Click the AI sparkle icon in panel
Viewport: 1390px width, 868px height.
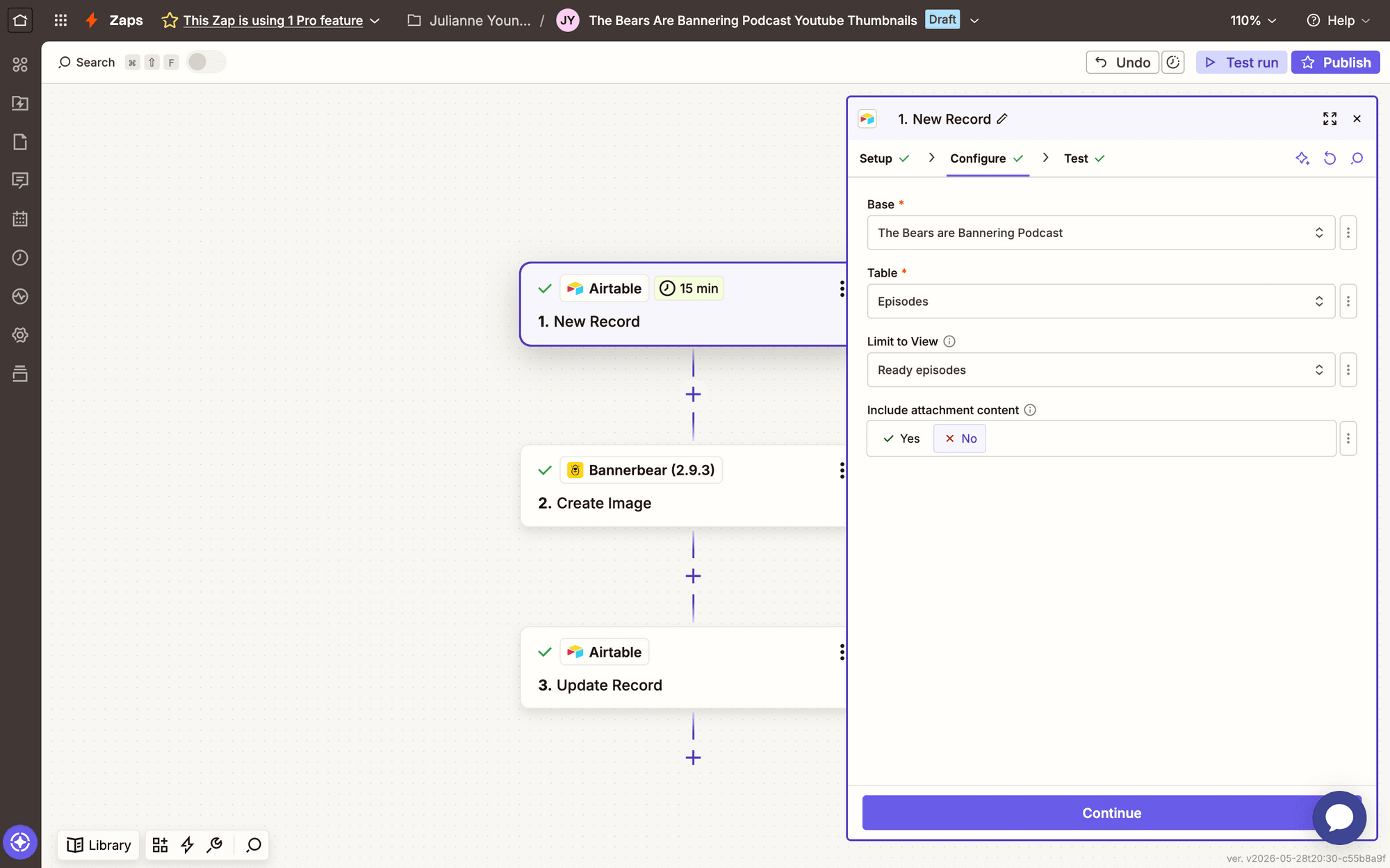1302,158
